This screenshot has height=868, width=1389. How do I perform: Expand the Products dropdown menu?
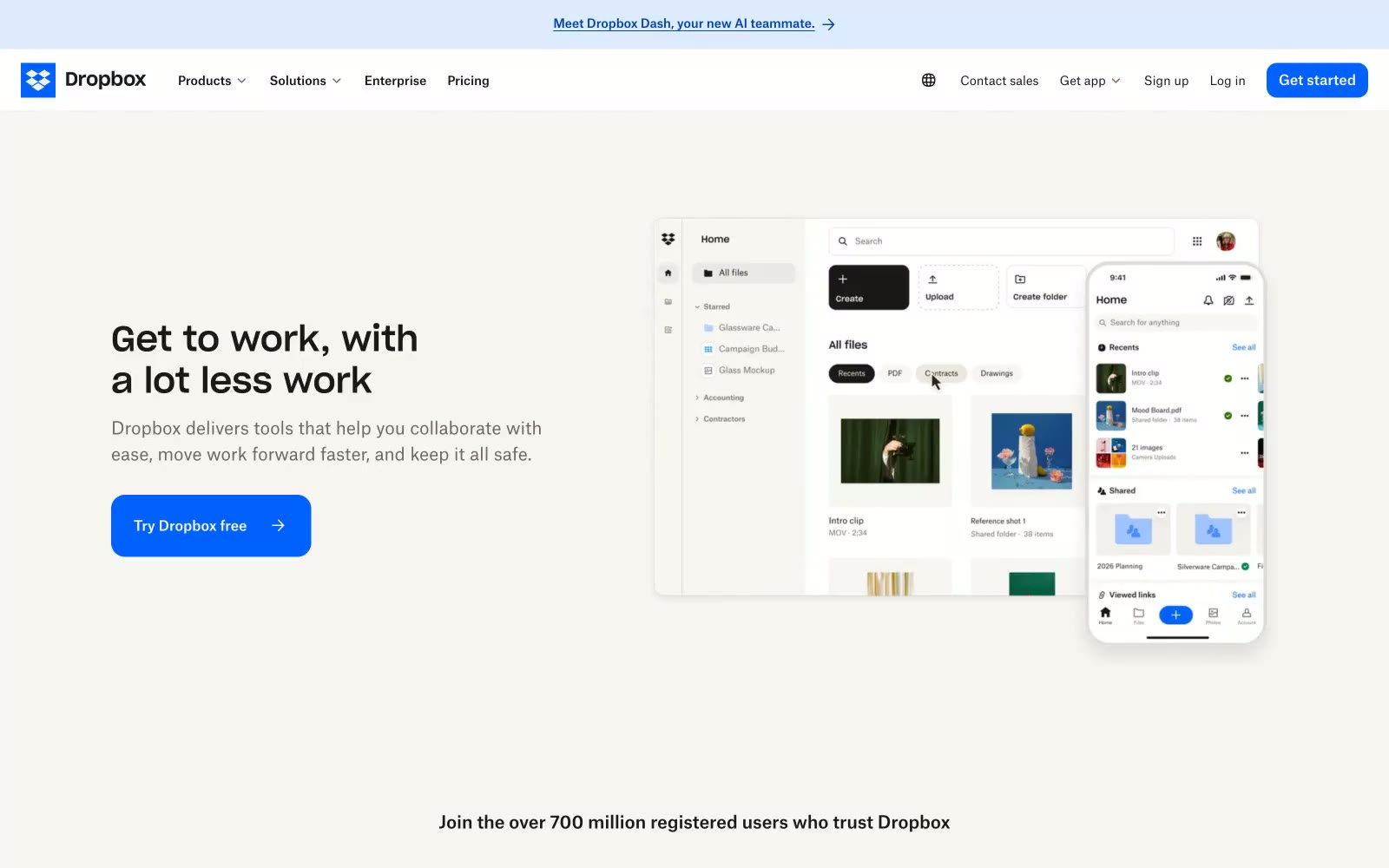(213, 81)
